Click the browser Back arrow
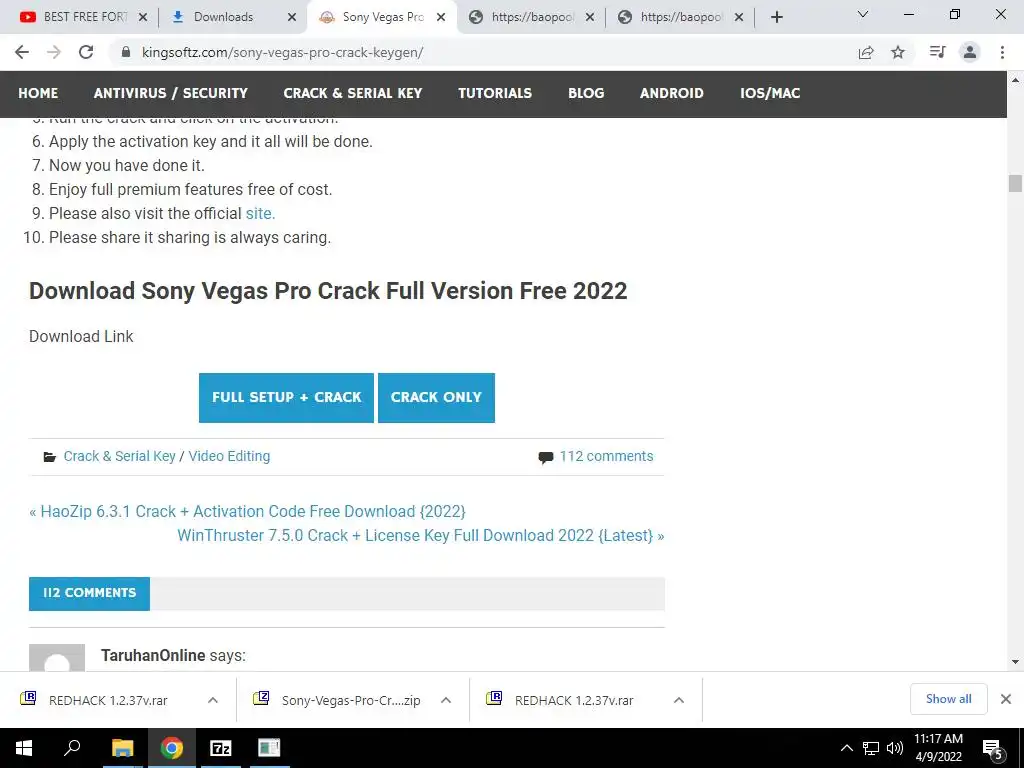The image size is (1024, 768). [x=22, y=52]
